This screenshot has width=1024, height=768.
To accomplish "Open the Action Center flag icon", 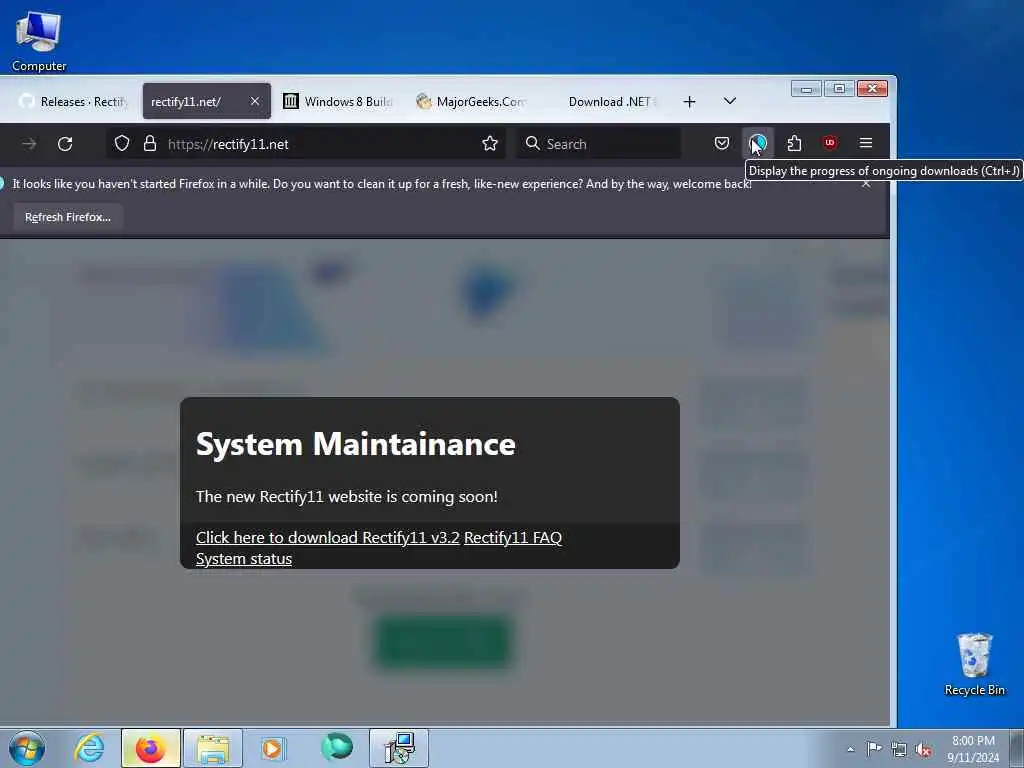I will click(874, 749).
